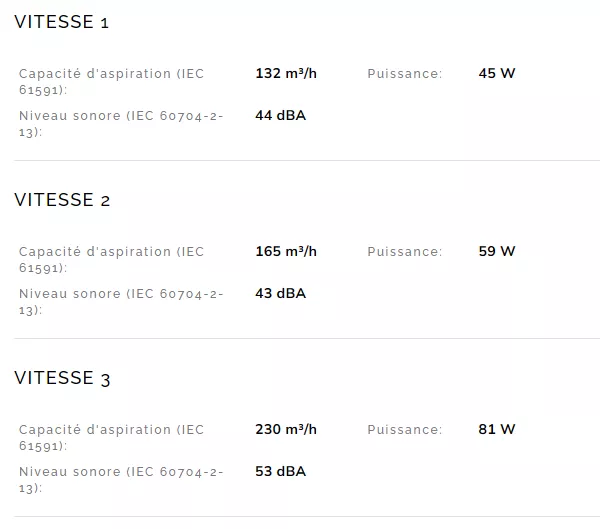Select the 165 m³/h suction capacity value

(286, 251)
